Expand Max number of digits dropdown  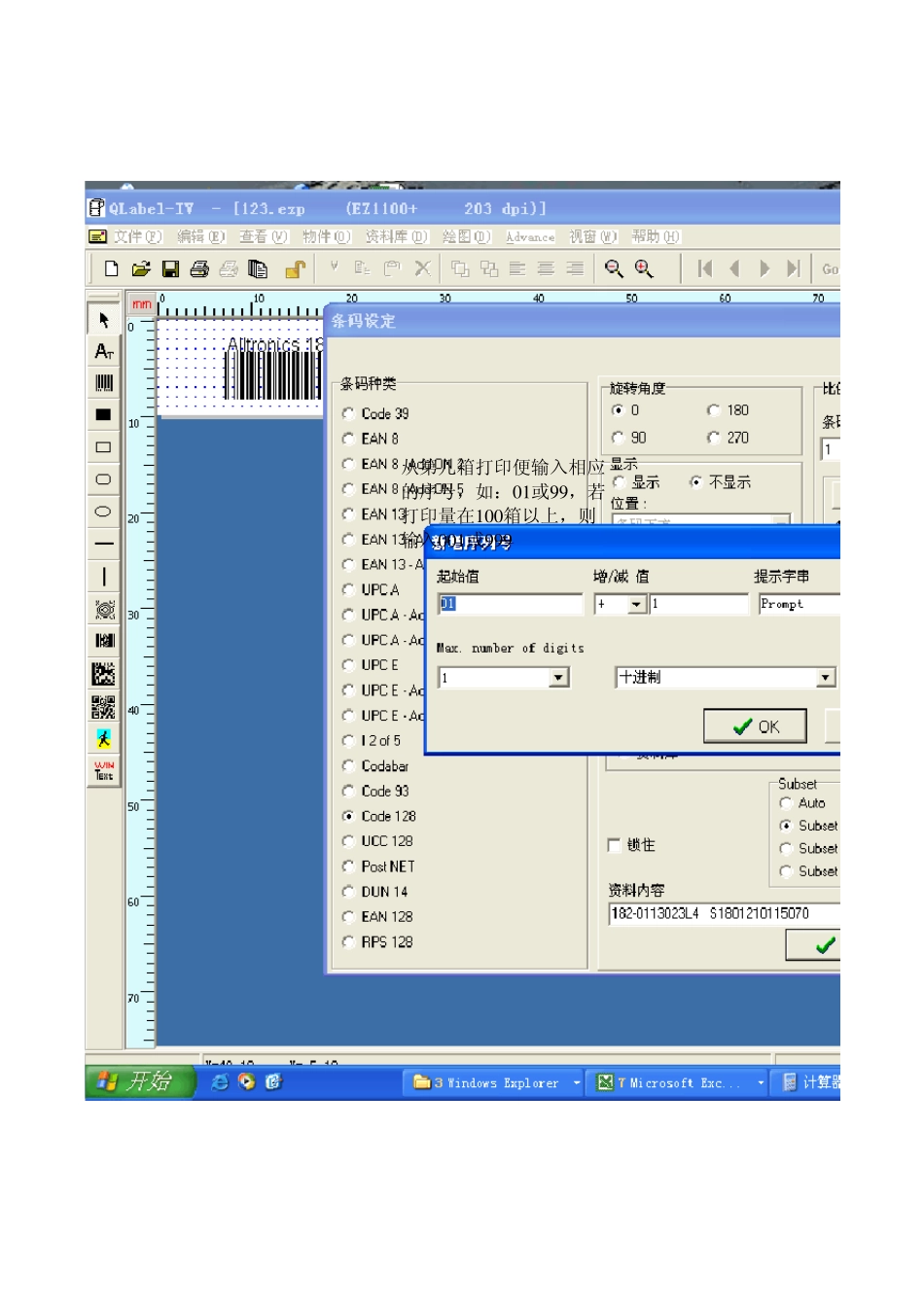(558, 677)
